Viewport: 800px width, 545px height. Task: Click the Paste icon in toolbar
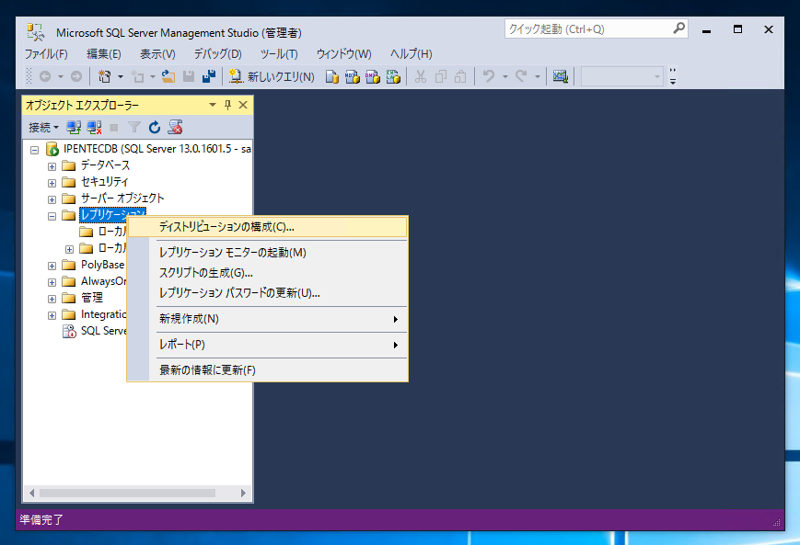[x=461, y=77]
